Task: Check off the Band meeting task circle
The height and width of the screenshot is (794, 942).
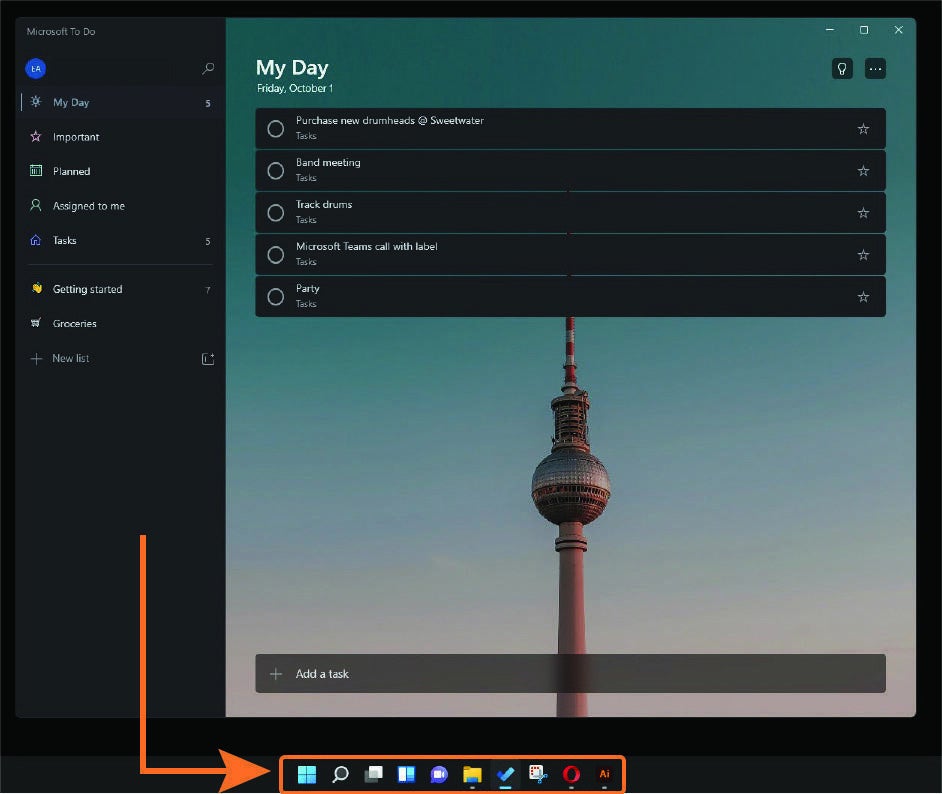Action: click(276, 171)
